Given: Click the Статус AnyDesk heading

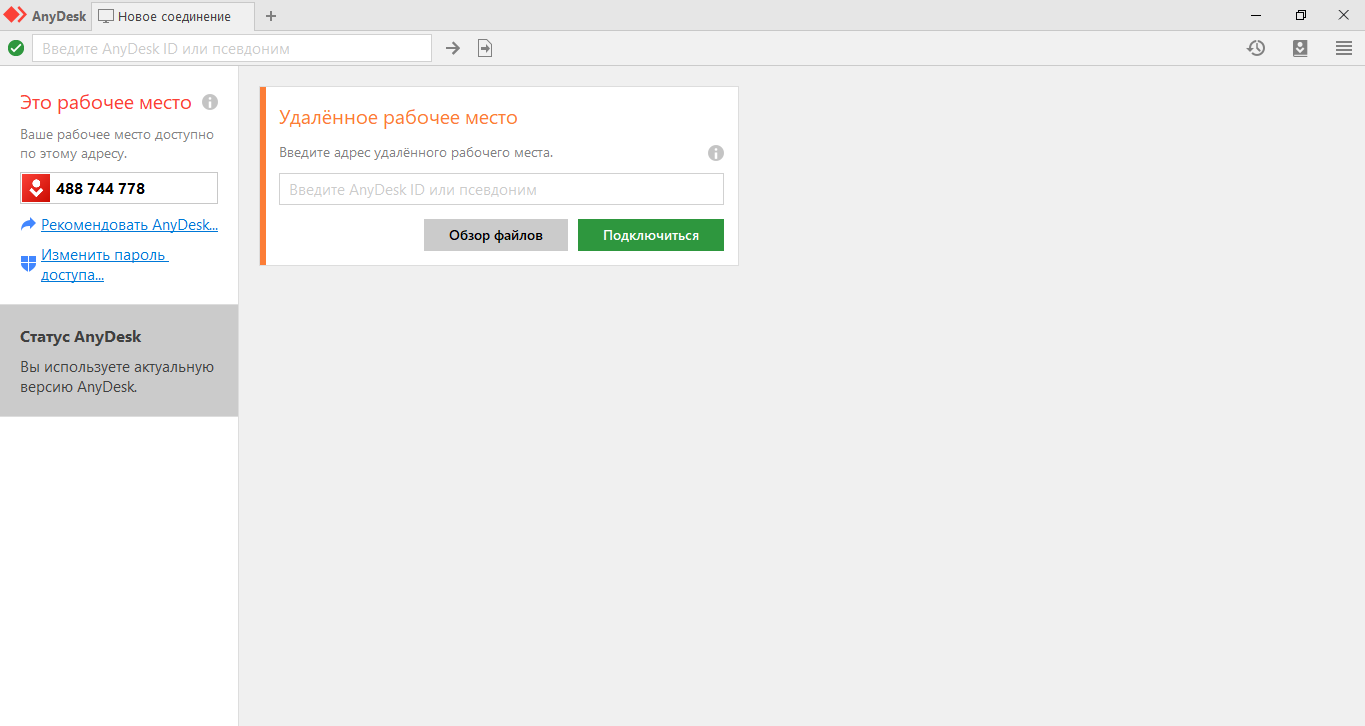Looking at the screenshot, I should [81, 337].
